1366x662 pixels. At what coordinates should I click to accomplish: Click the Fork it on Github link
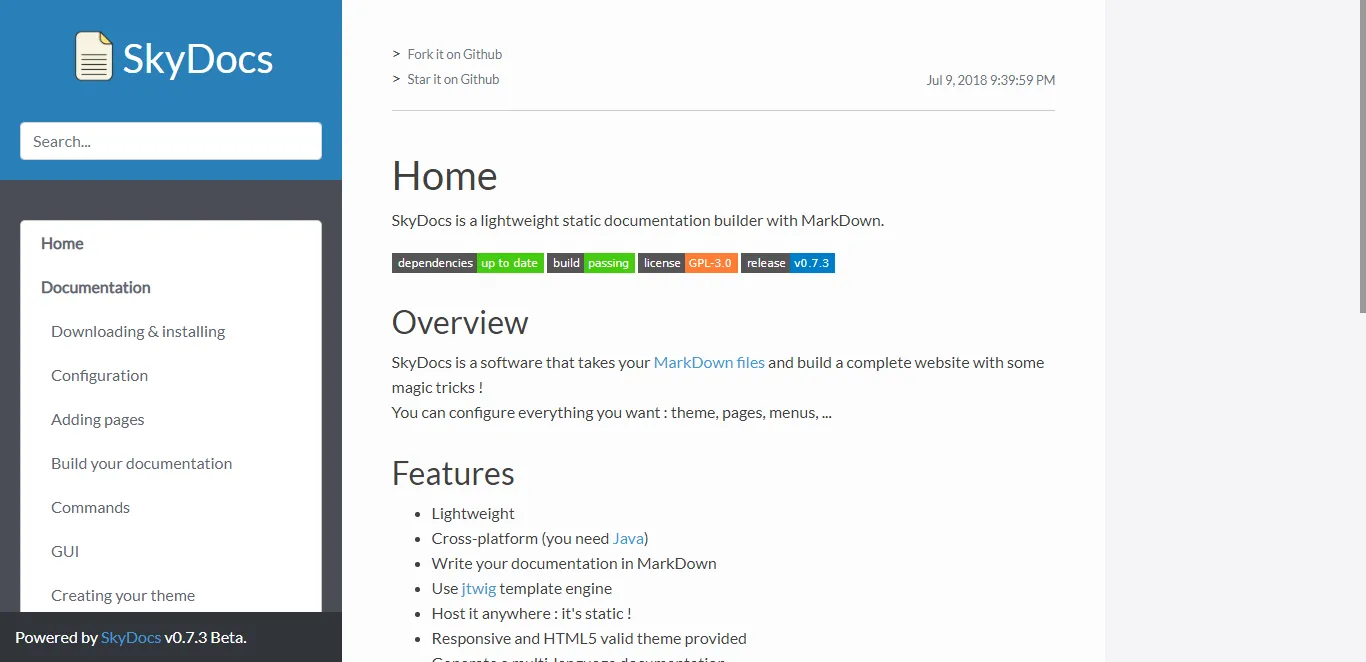click(453, 54)
